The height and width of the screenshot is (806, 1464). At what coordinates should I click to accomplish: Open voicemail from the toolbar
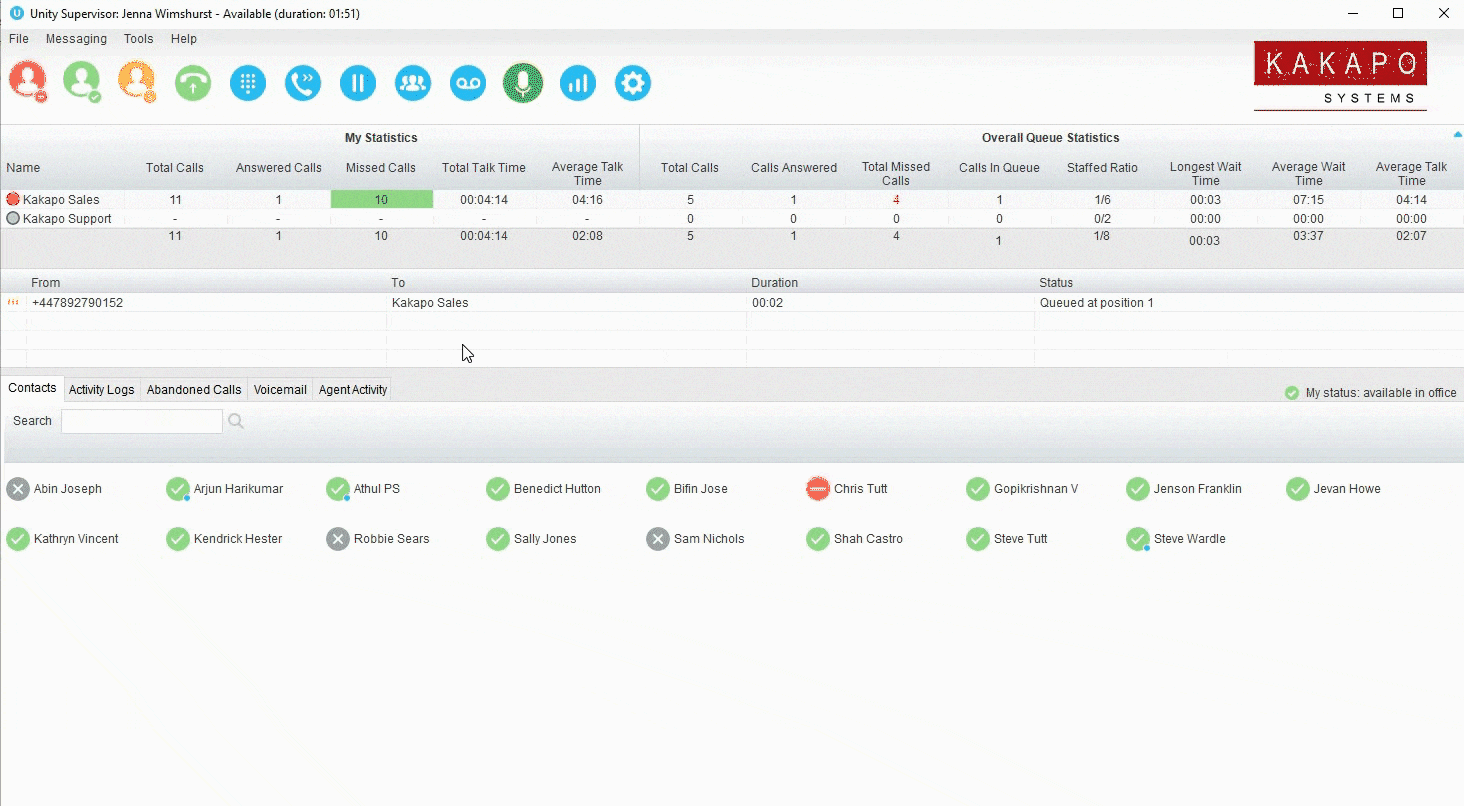pos(467,83)
